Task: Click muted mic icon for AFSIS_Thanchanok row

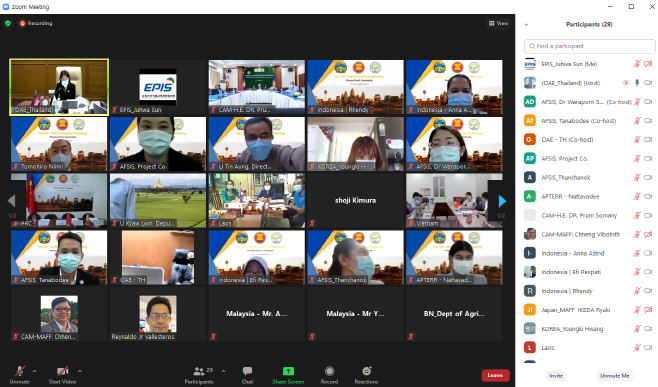Action: point(637,178)
